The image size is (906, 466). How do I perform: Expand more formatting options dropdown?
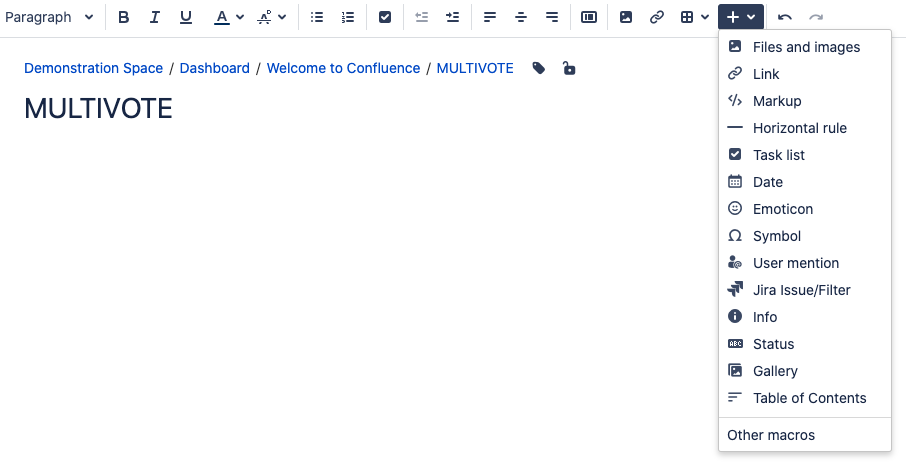[x=271, y=17]
